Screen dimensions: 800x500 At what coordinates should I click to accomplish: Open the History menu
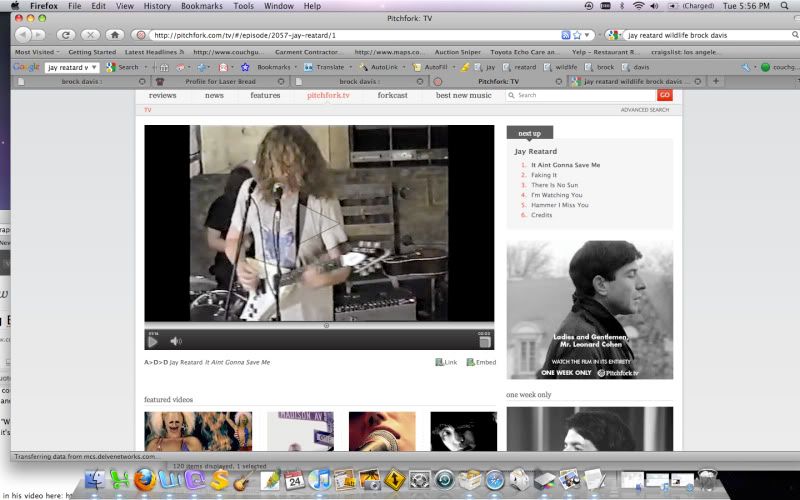[157, 6]
